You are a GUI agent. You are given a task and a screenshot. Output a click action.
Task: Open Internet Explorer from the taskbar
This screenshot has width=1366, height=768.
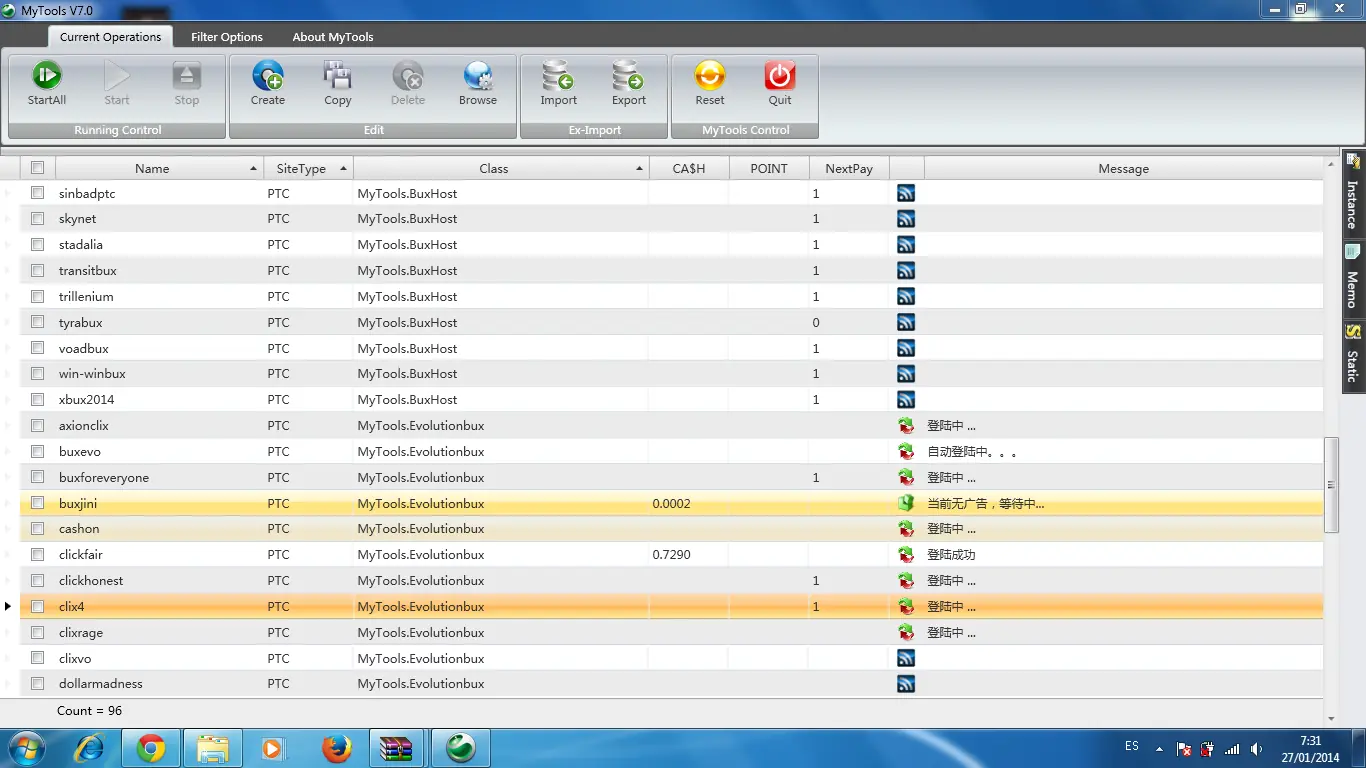pyautogui.click(x=90, y=748)
